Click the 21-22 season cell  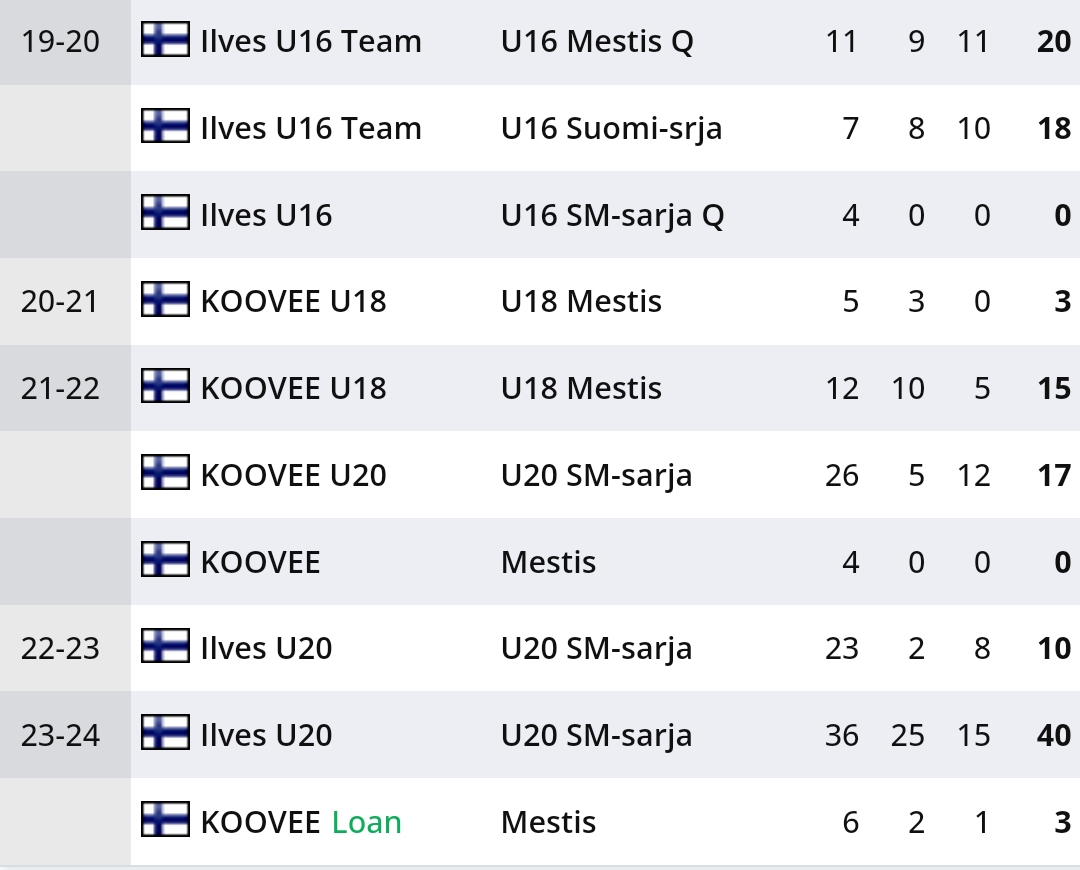coord(61,389)
